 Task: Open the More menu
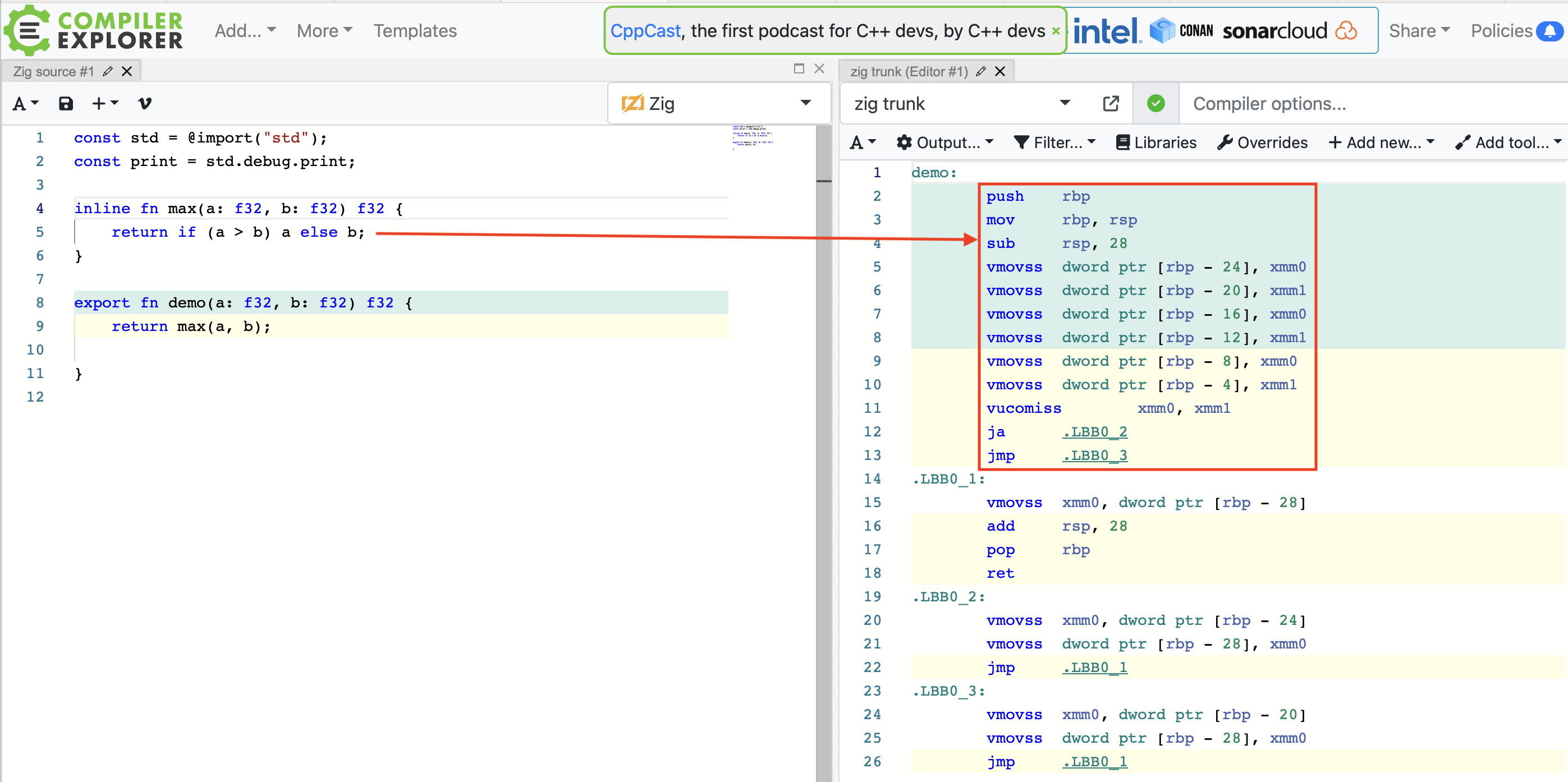pyautogui.click(x=323, y=30)
